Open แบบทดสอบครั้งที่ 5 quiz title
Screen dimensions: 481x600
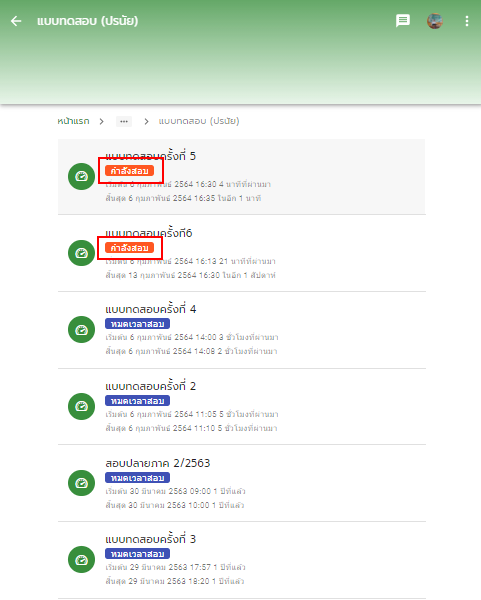click(x=150, y=156)
